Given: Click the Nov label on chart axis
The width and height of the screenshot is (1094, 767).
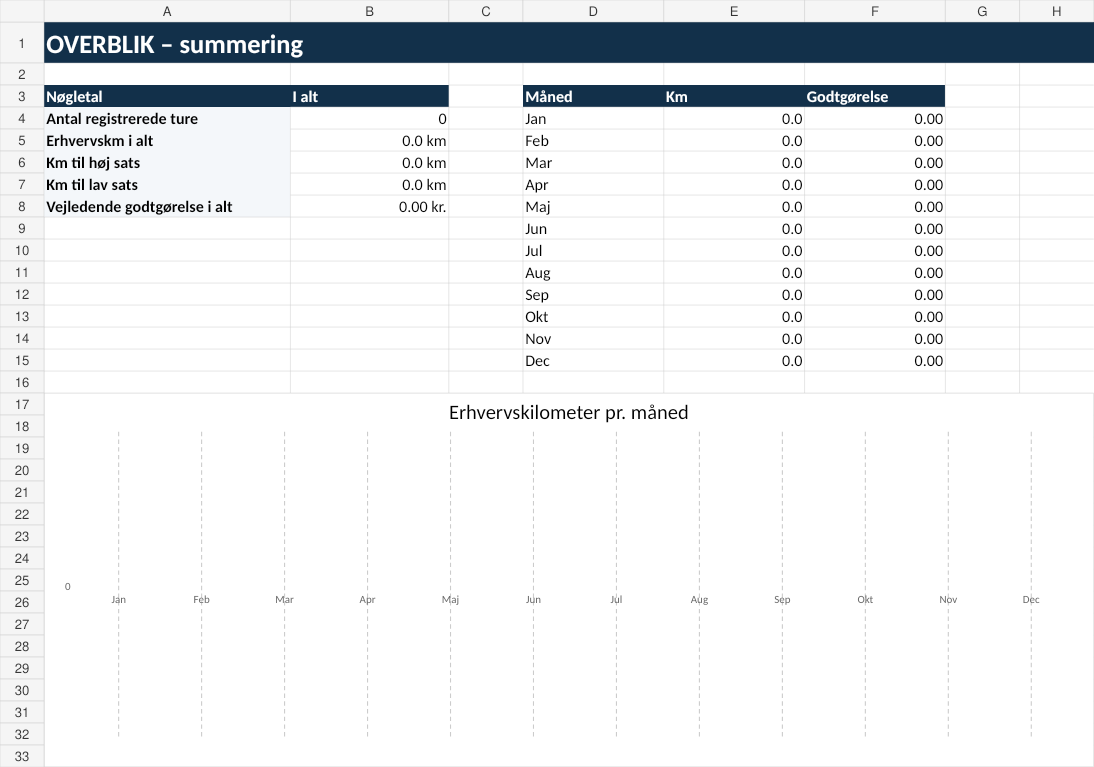Looking at the screenshot, I should click(x=948, y=600).
